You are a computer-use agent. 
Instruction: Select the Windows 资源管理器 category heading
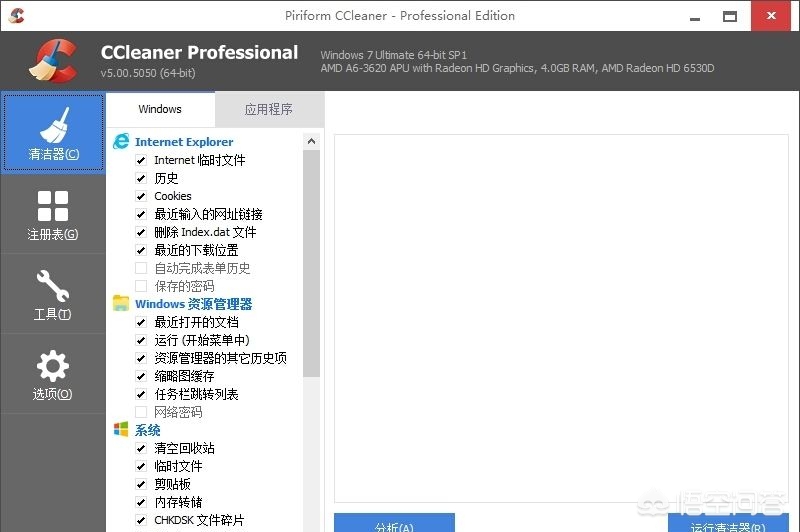(x=193, y=304)
